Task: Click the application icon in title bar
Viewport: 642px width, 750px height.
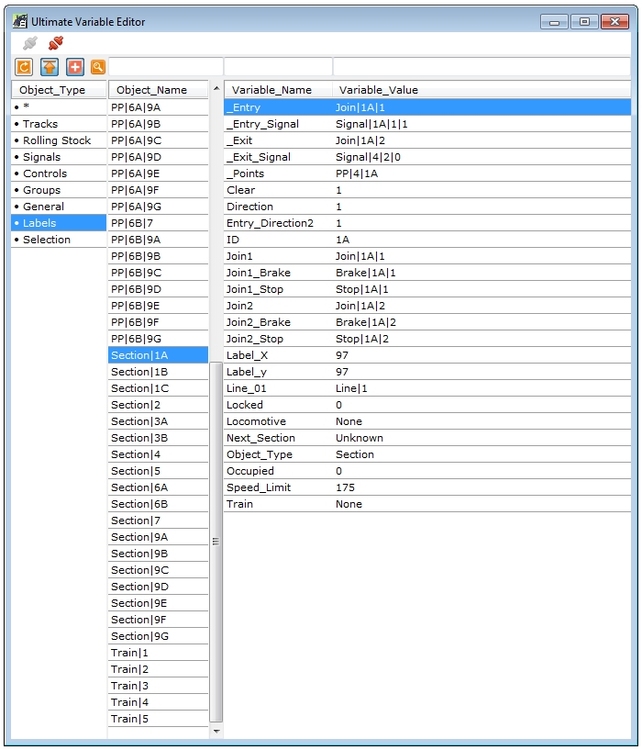Action: tap(19, 20)
